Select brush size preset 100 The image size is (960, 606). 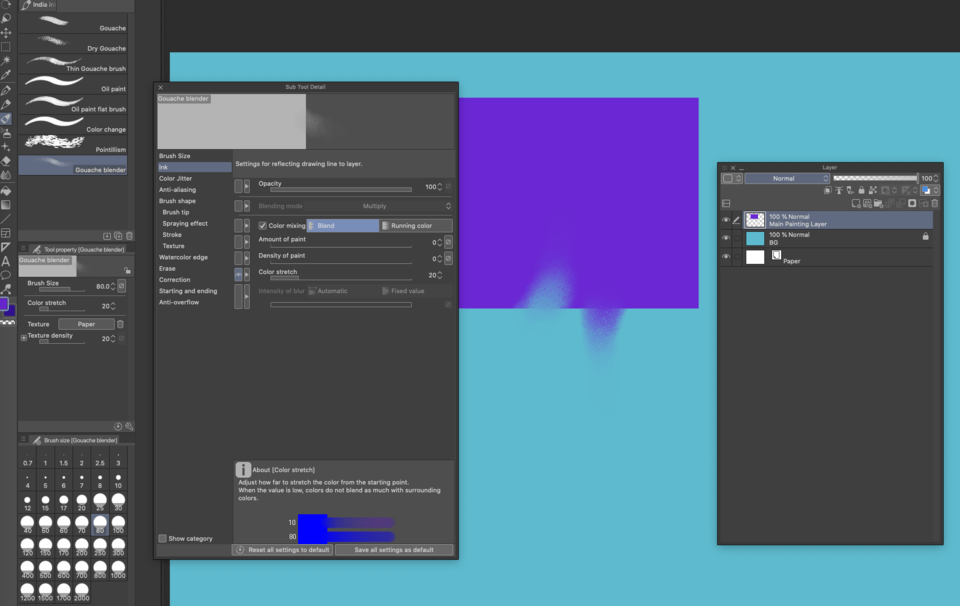(x=118, y=524)
